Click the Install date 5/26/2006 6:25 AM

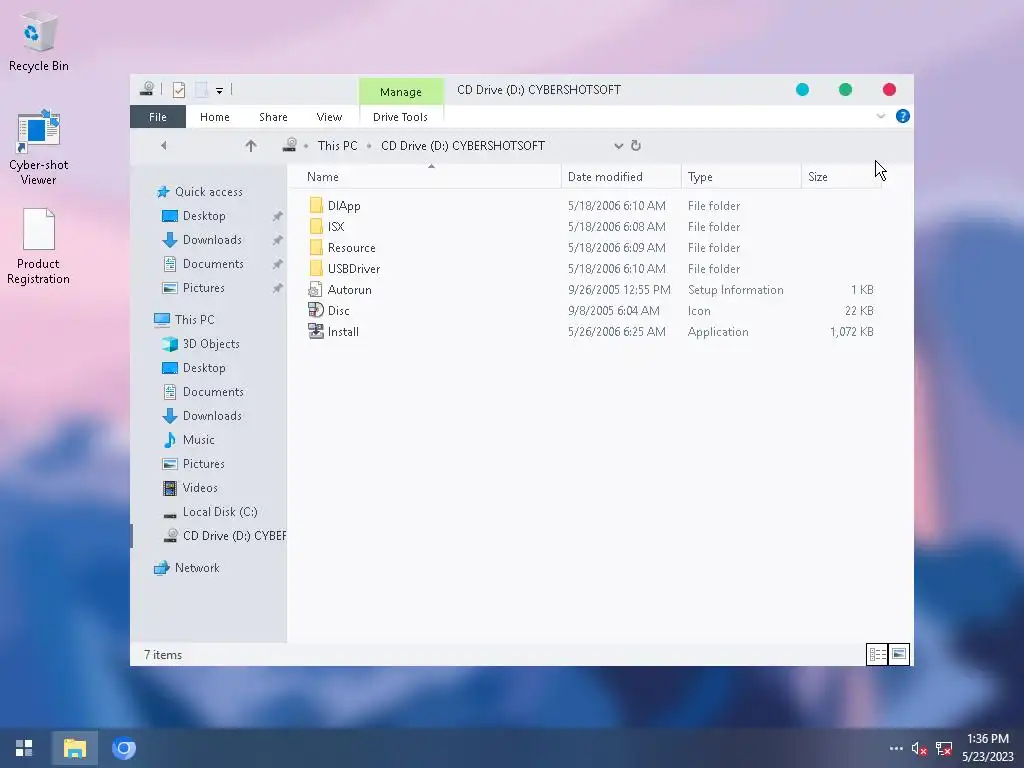point(616,332)
